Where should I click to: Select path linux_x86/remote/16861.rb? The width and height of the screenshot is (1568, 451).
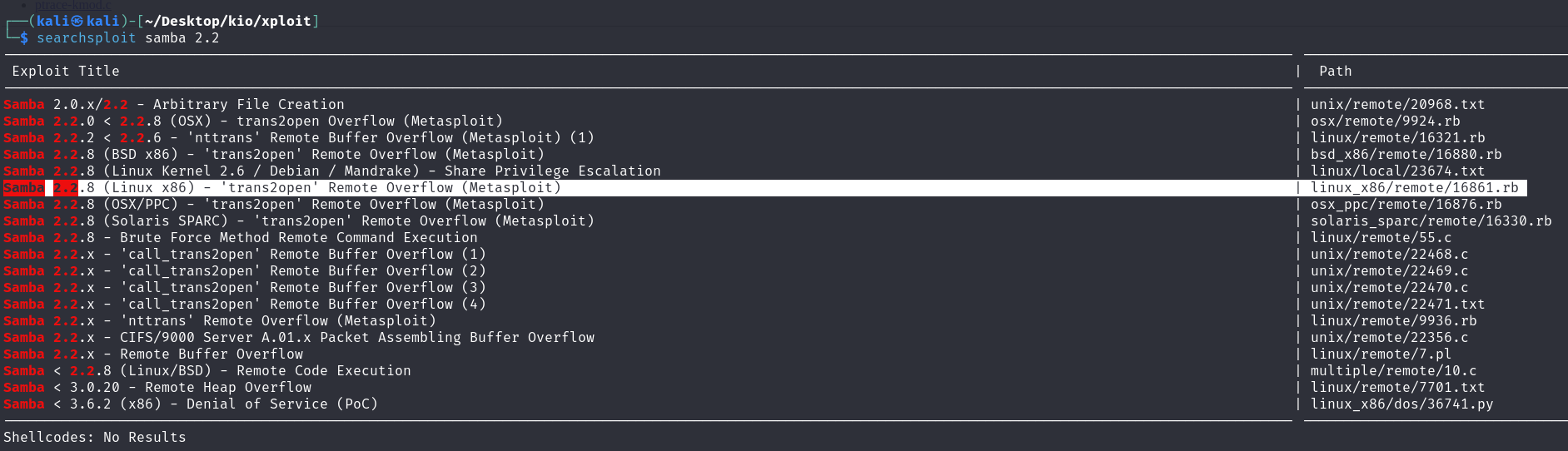1414,188
